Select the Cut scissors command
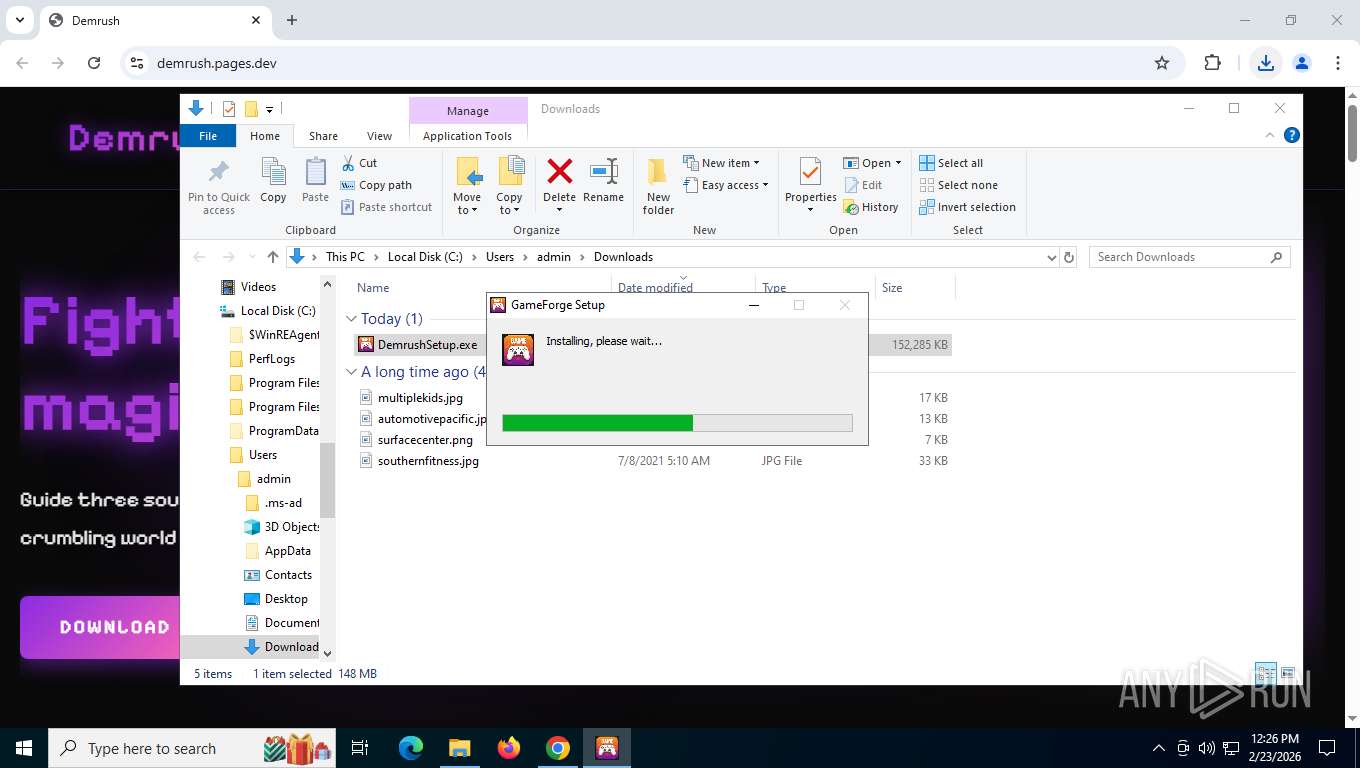The image size is (1360, 768). coord(359,163)
